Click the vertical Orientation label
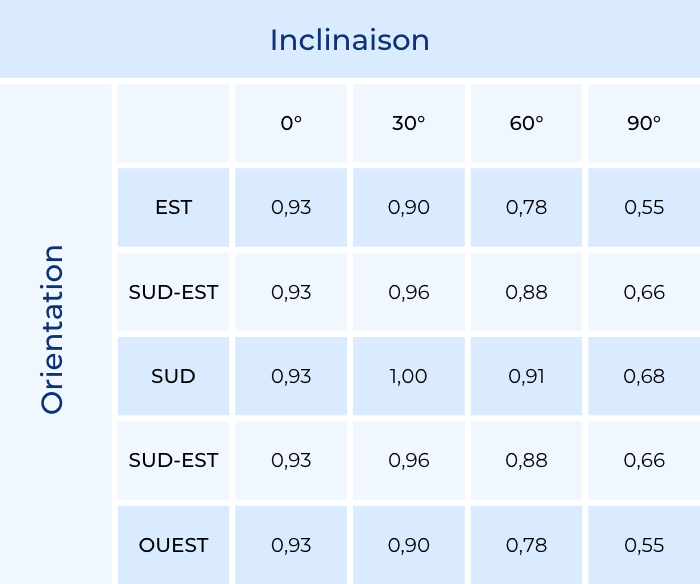The width and height of the screenshot is (700, 584). [52, 329]
